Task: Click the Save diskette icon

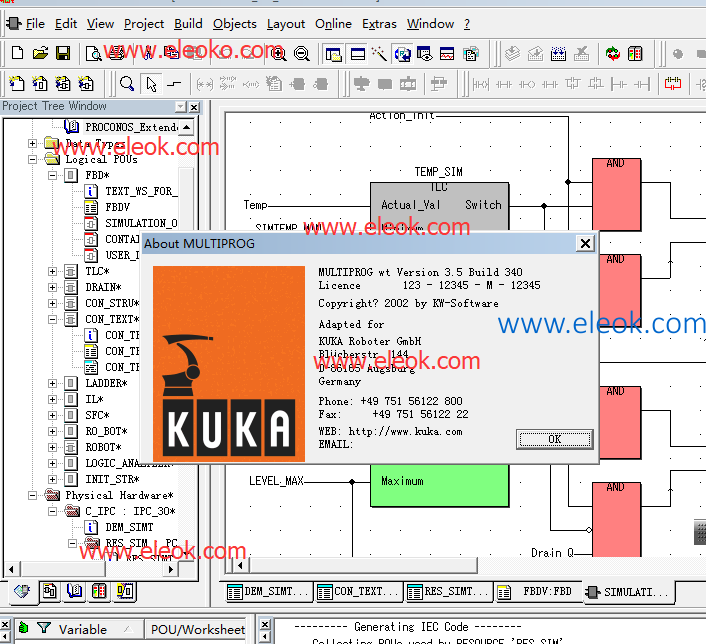Action: (x=63, y=53)
